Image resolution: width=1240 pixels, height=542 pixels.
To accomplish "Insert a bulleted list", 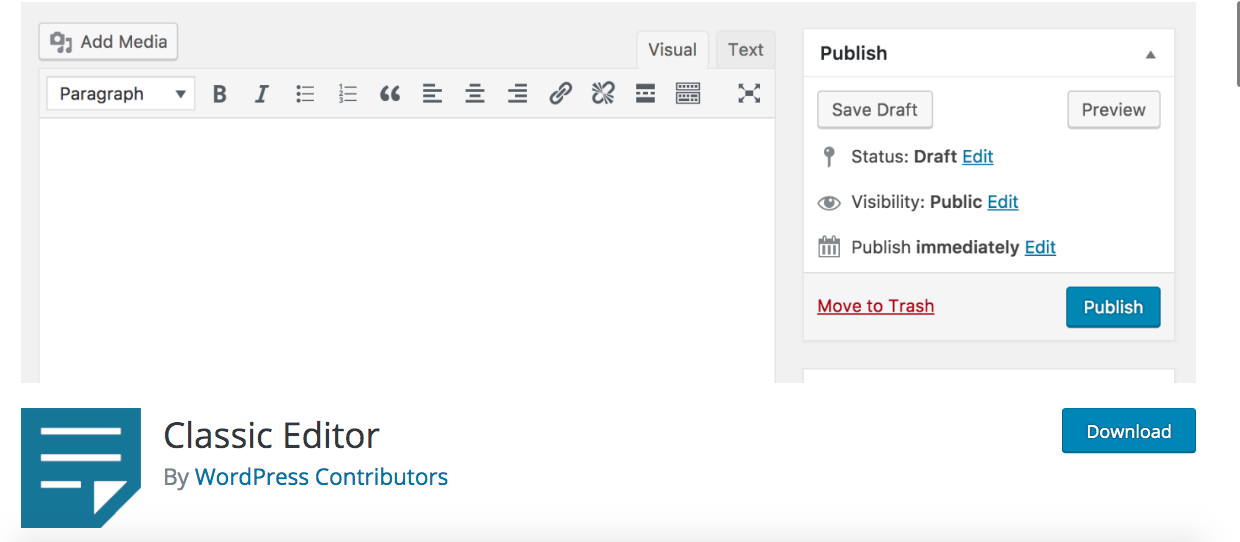I will pyautogui.click(x=305, y=94).
